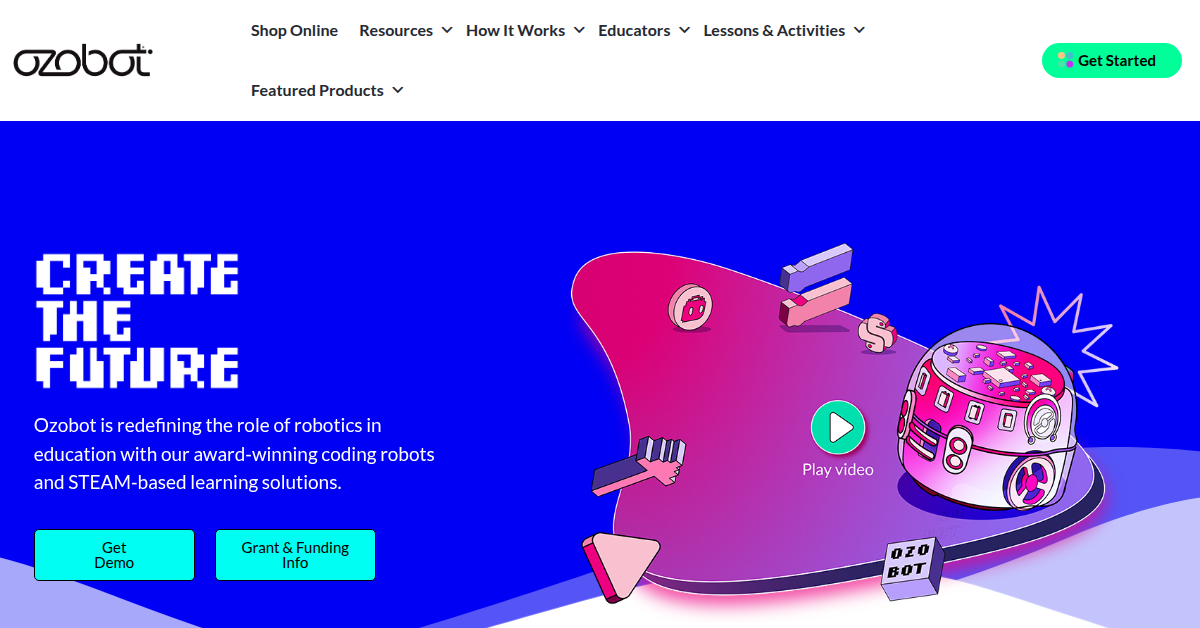Select the Featured Products menu label
This screenshot has height=628, width=1200.
point(317,90)
